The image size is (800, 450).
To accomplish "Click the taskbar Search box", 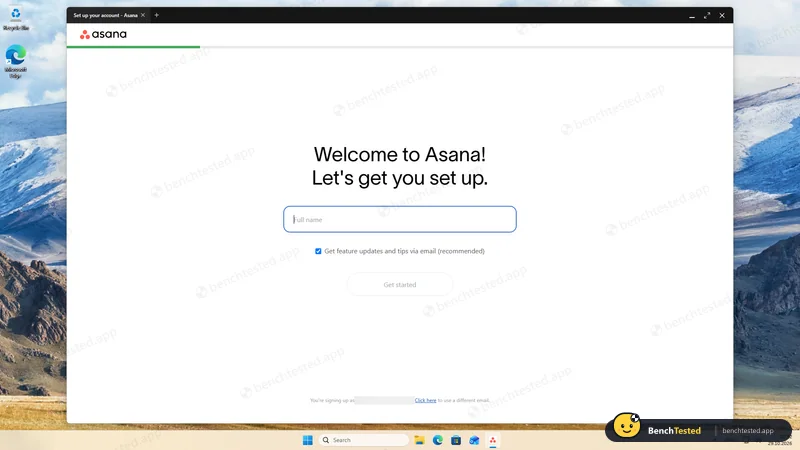I will [x=364, y=440].
